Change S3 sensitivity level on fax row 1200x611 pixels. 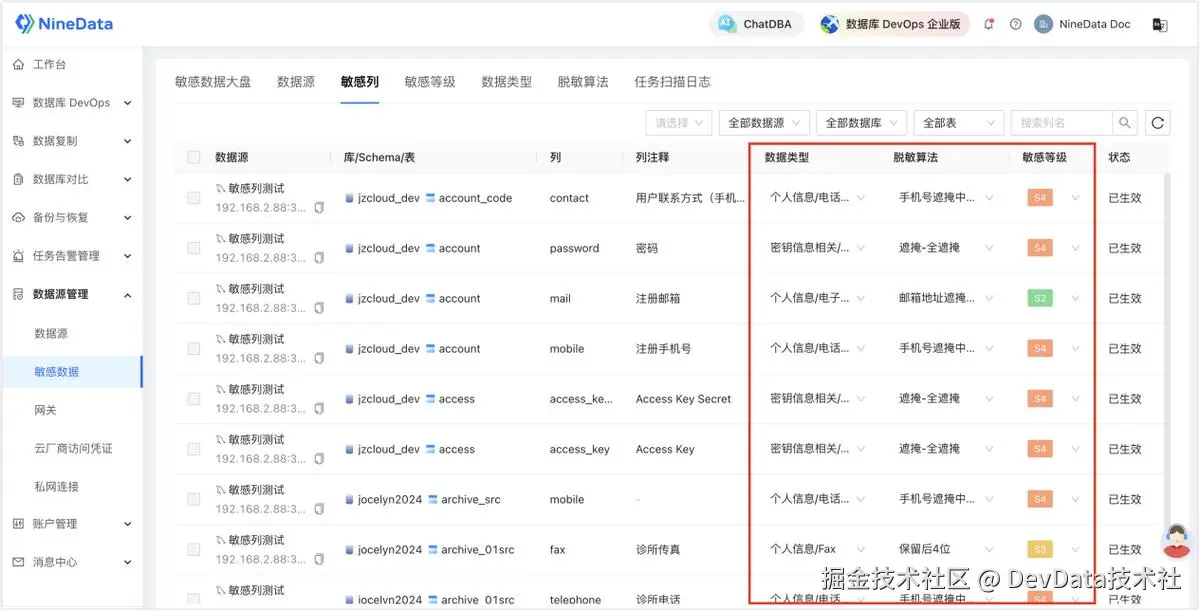(x=1054, y=549)
